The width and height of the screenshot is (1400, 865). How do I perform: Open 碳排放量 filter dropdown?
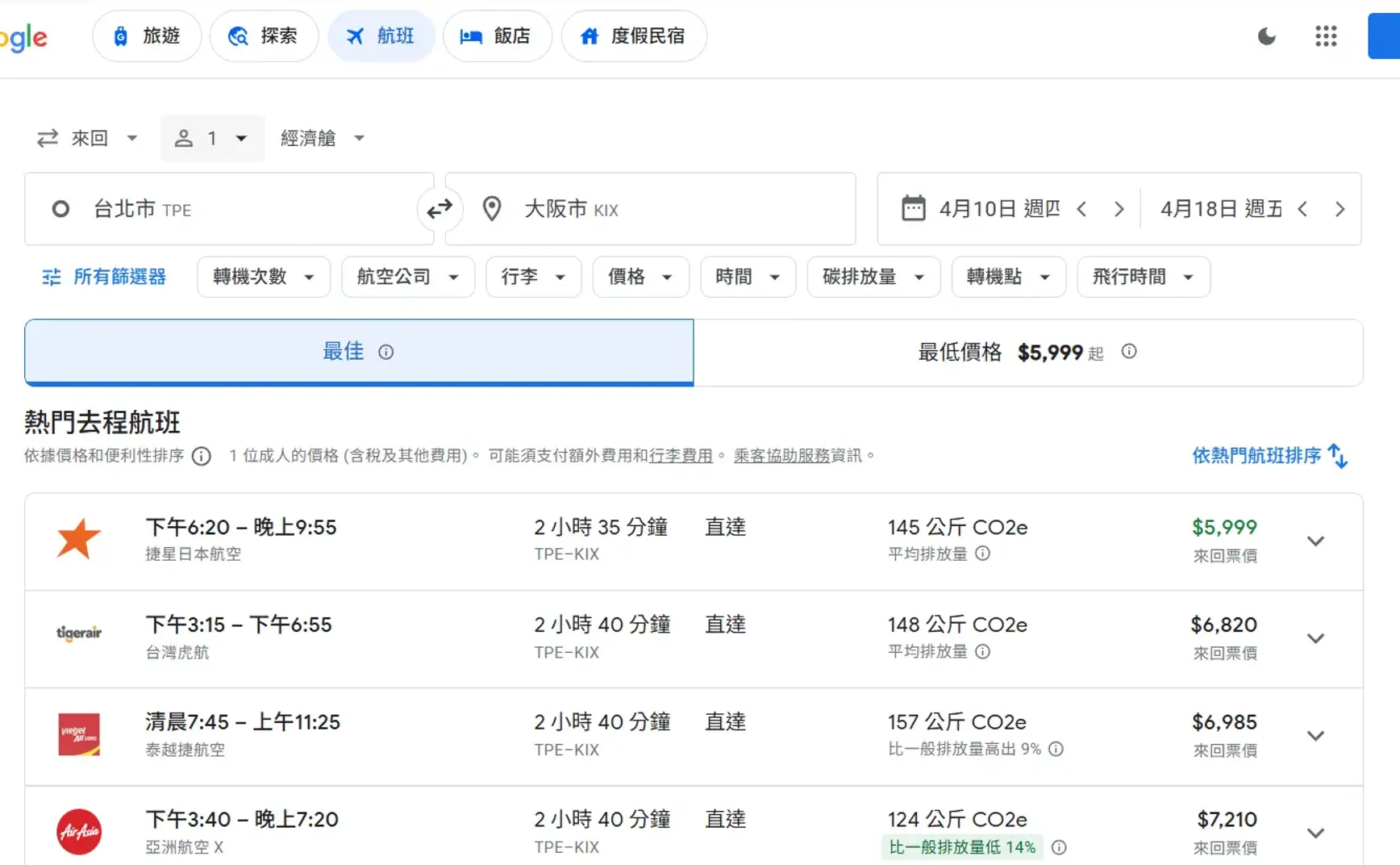[x=874, y=278]
